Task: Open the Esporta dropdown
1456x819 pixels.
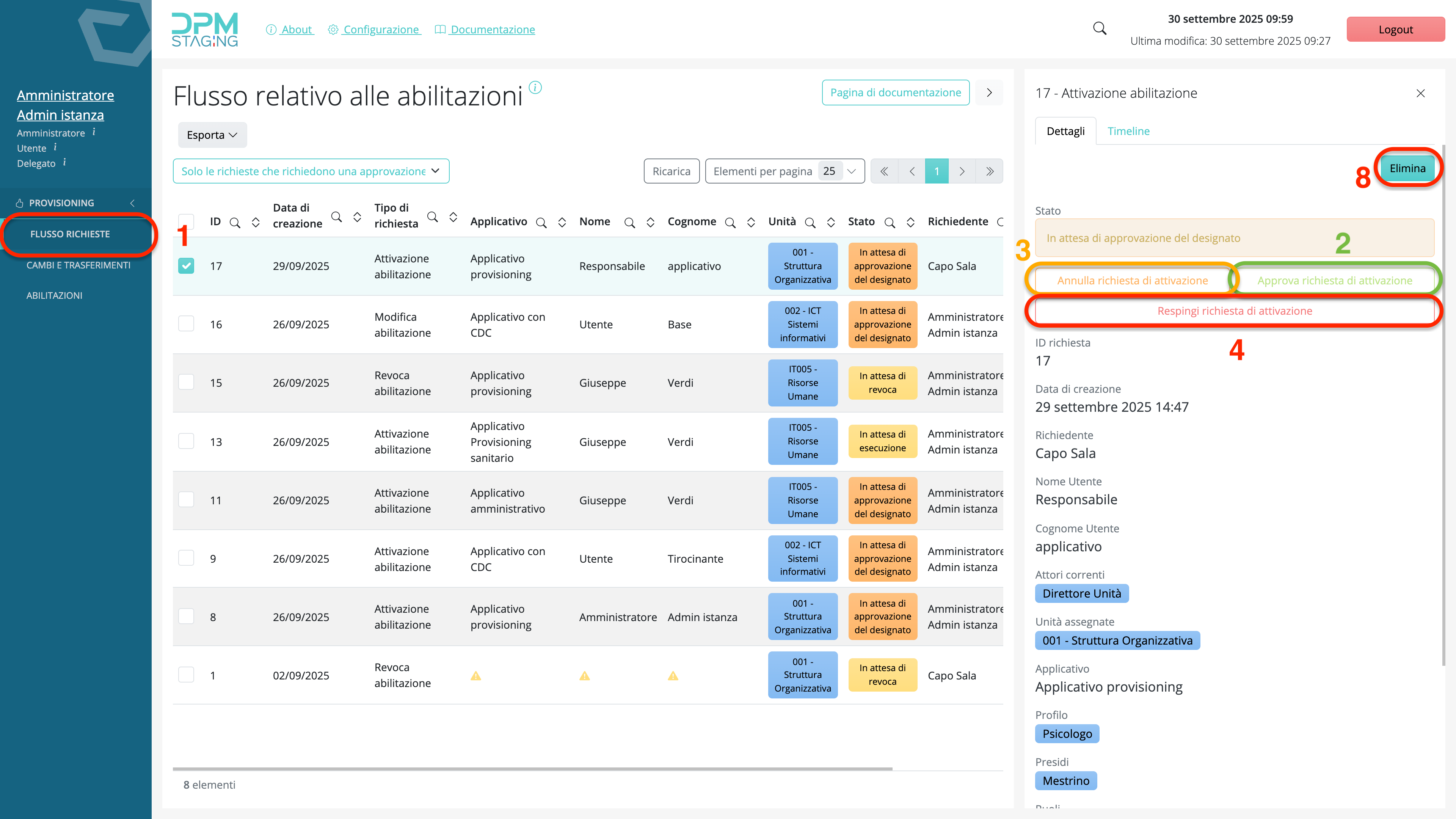Action: (212, 135)
